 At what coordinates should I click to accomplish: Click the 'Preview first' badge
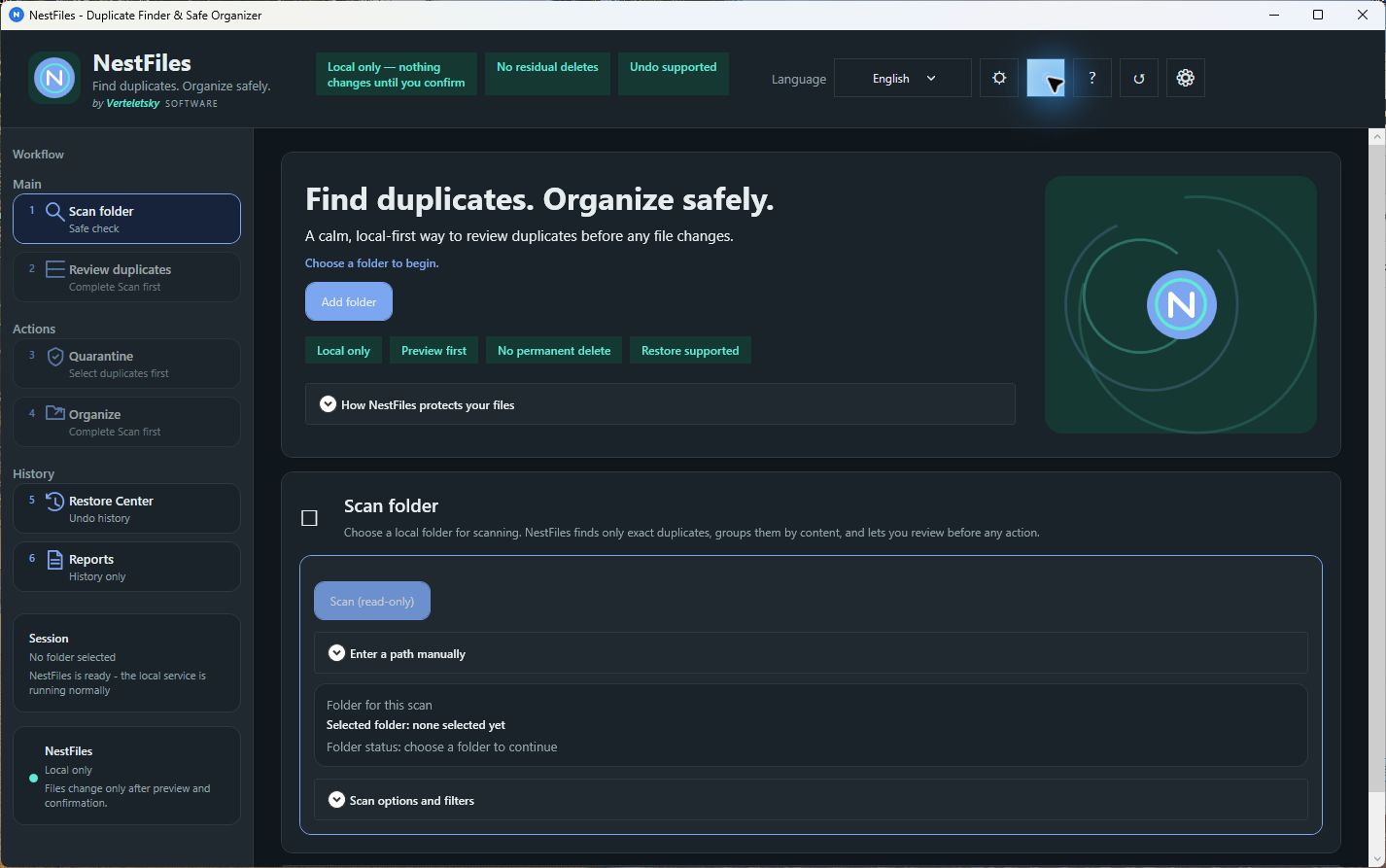coord(433,350)
